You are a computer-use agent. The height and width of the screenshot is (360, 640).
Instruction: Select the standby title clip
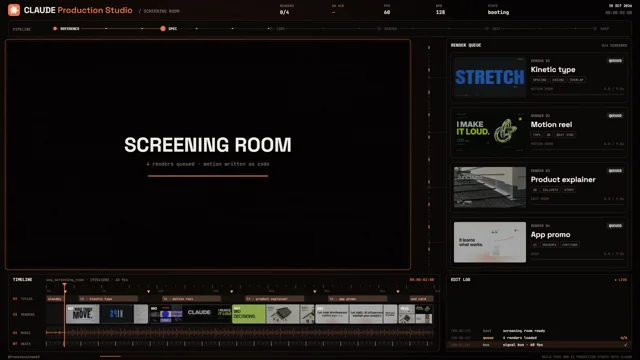point(55,299)
